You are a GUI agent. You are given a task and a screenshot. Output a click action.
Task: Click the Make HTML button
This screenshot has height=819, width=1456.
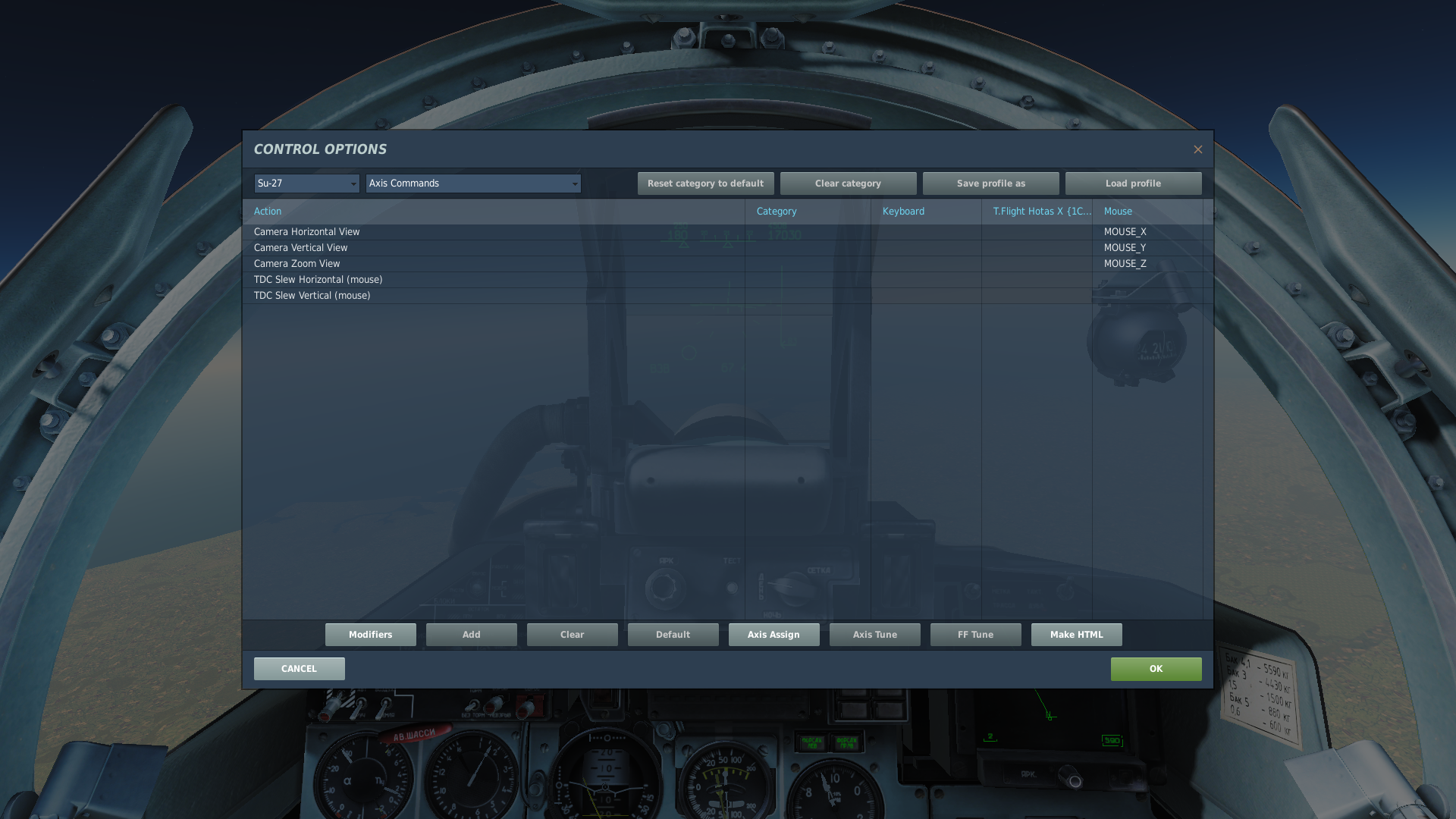tap(1076, 635)
